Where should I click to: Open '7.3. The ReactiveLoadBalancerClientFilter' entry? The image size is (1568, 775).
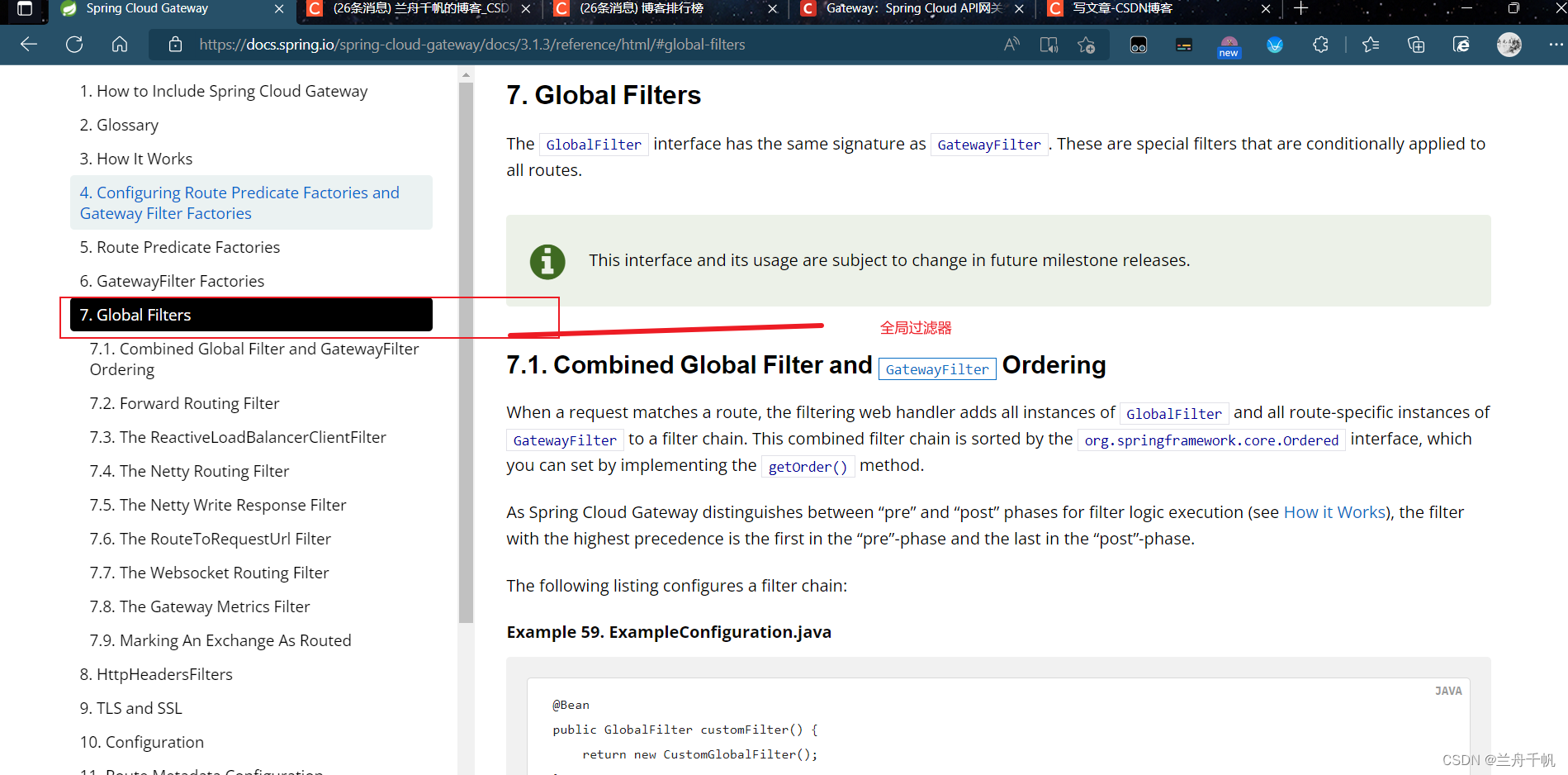[x=238, y=437]
